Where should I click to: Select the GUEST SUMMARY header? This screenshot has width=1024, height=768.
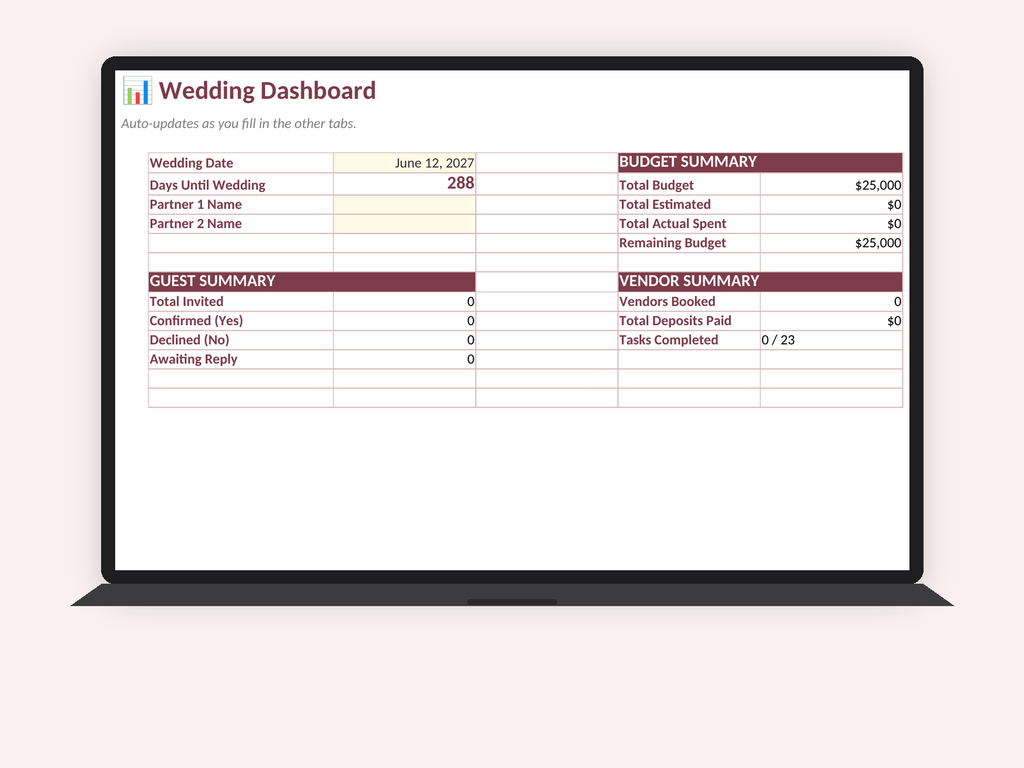[312, 281]
